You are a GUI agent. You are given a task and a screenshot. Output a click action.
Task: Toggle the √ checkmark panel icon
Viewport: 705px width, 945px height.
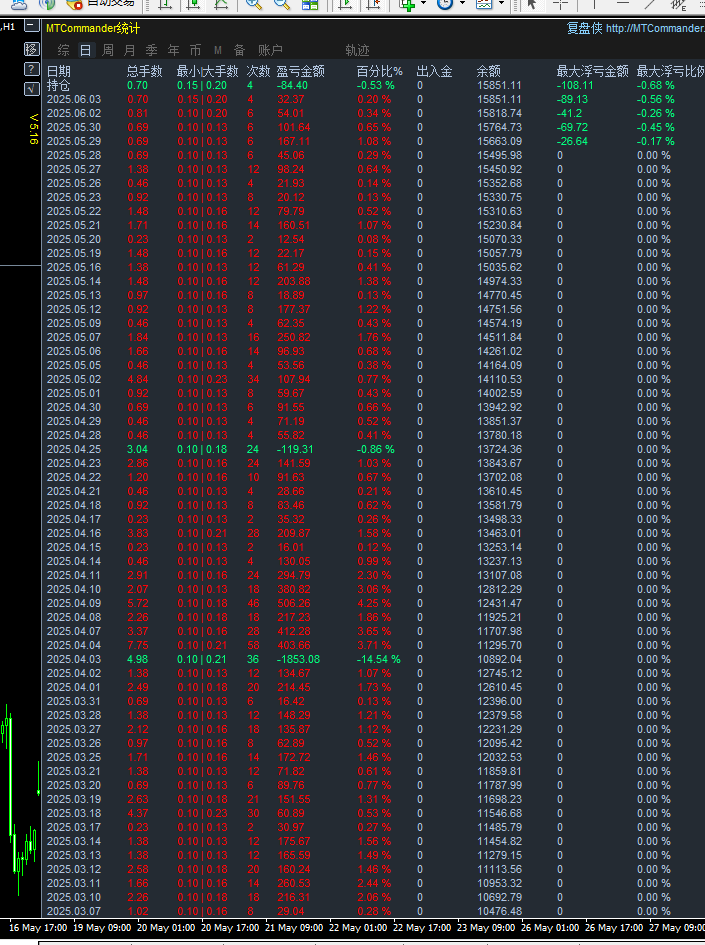tap(31, 89)
